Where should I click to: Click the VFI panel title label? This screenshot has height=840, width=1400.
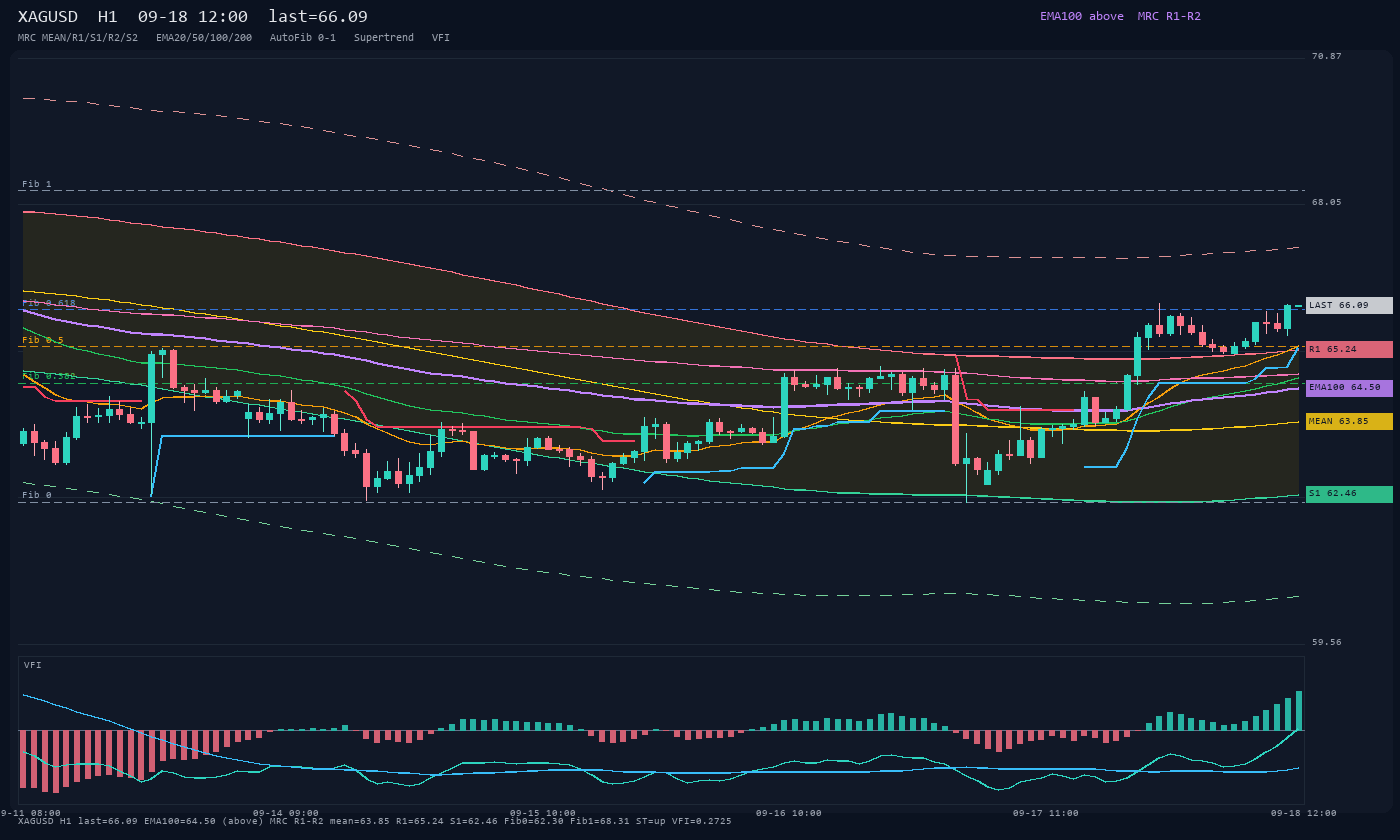point(33,665)
